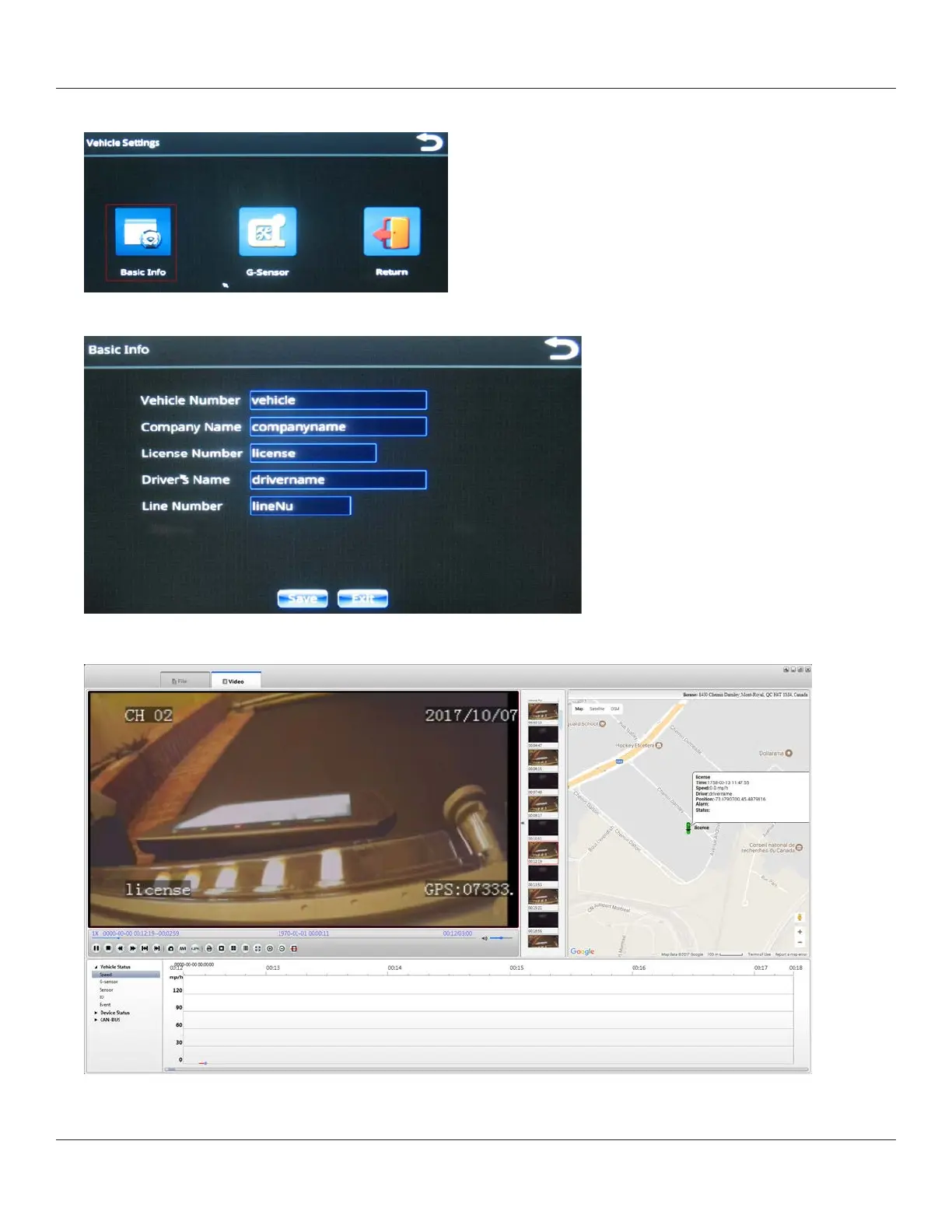
Task: Click the Driver's Name field
Action: [338, 479]
